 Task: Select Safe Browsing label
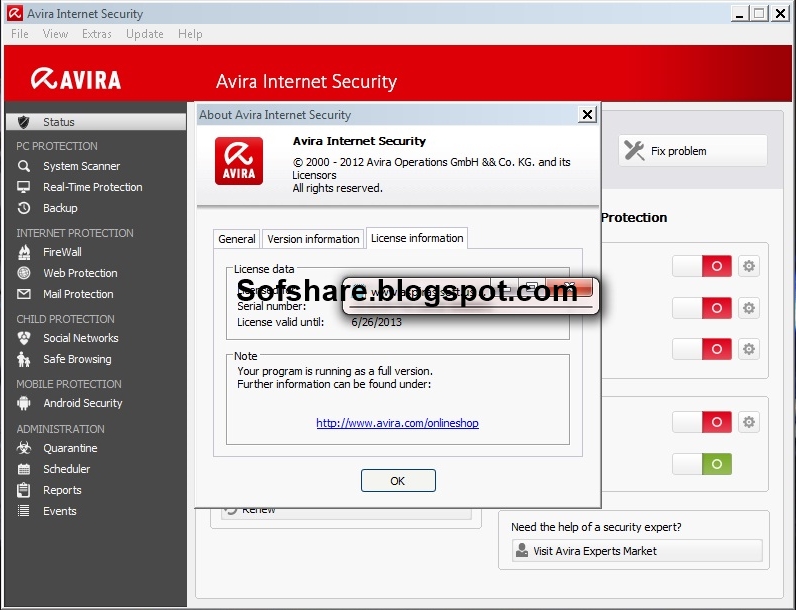77,359
